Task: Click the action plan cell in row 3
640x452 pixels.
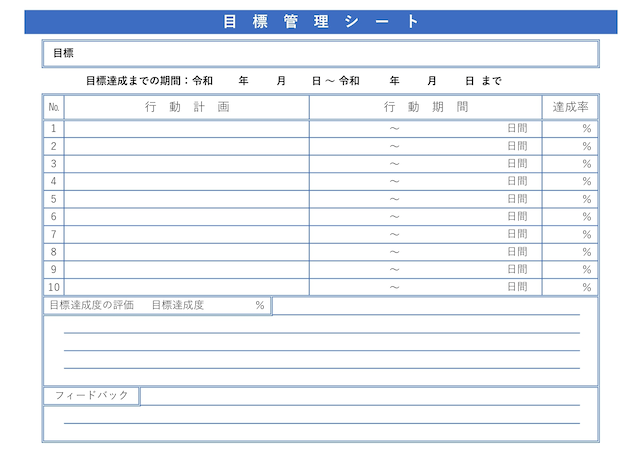Action: [187, 164]
